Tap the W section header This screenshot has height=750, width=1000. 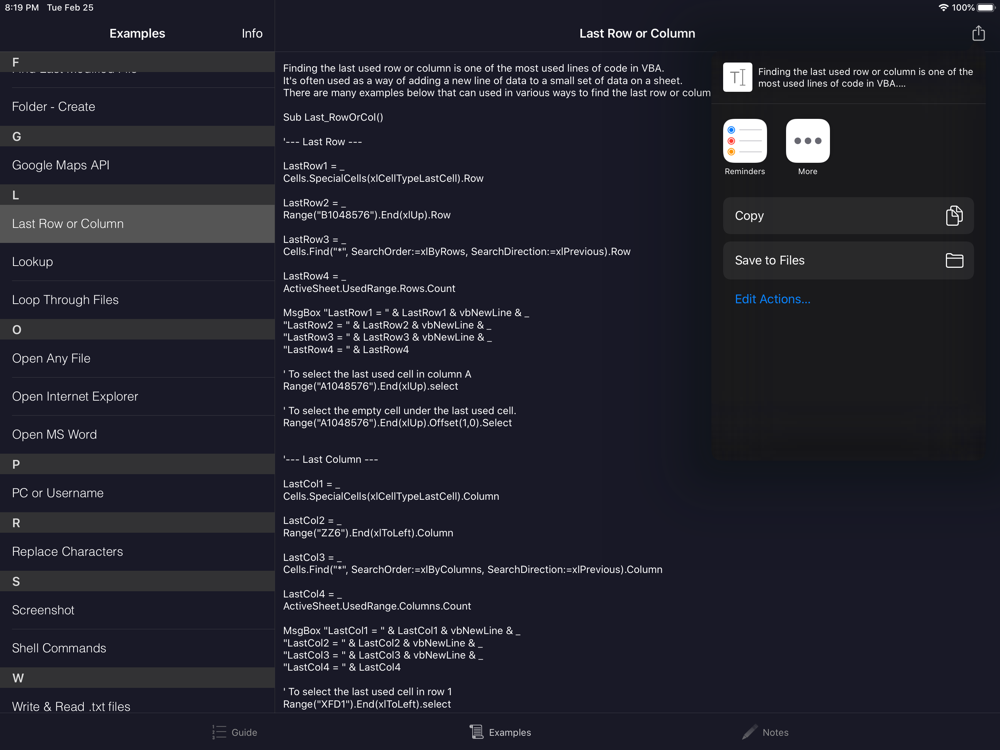pyautogui.click(x=137, y=677)
